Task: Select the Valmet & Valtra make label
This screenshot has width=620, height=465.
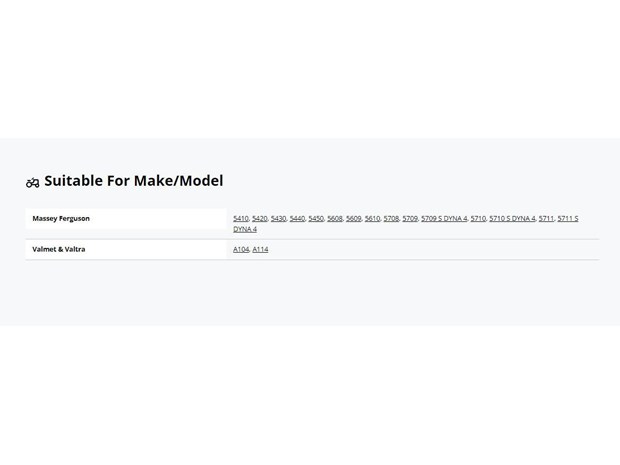Action: tap(59, 250)
